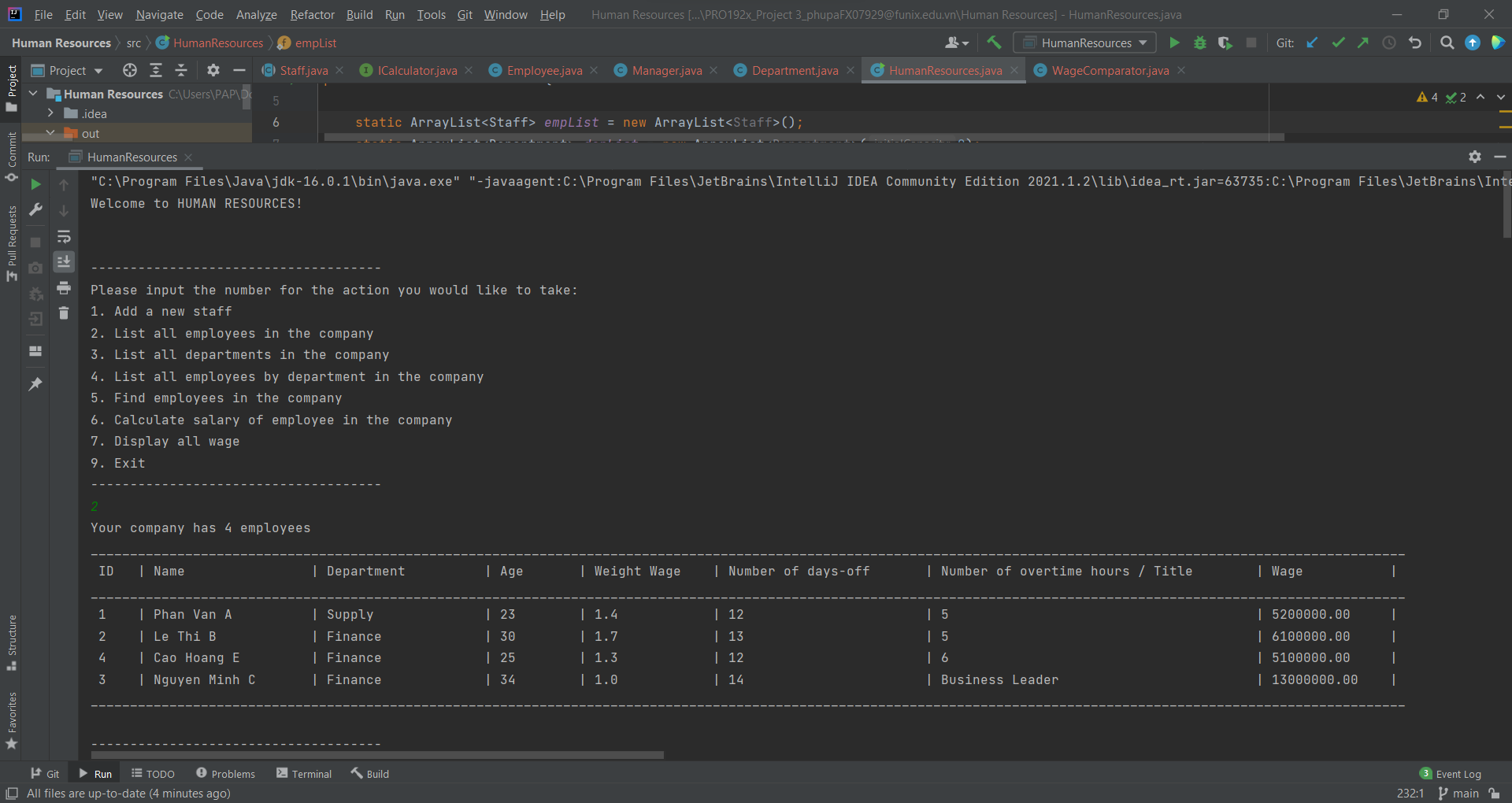Open the Build tool window
The image size is (1512, 803).
370,774
